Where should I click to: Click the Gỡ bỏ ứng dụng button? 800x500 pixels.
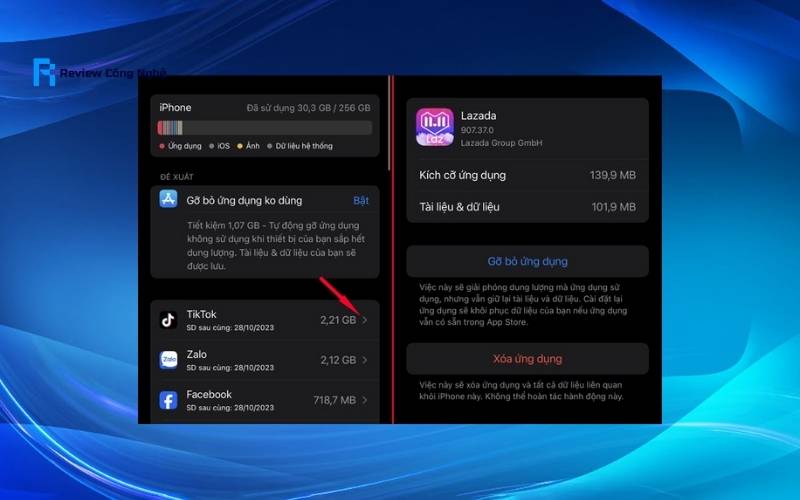(x=528, y=261)
